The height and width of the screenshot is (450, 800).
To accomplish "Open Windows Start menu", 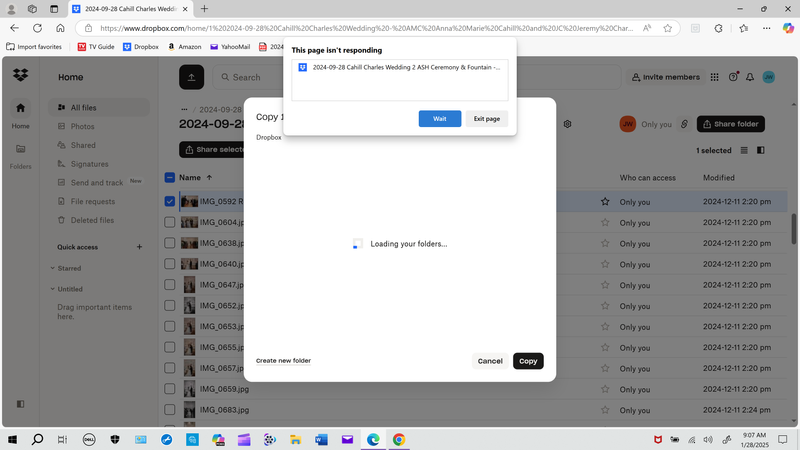I will click(x=12, y=439).
